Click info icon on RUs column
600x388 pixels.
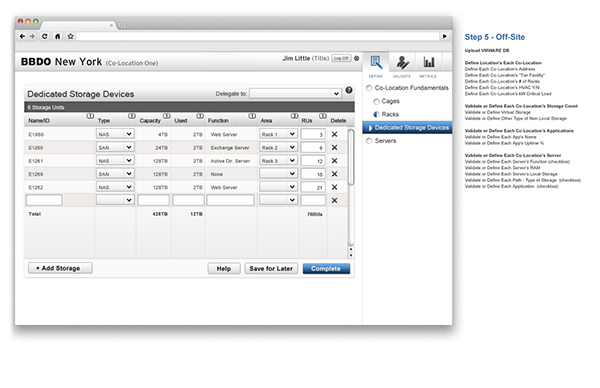pos(323,116)
